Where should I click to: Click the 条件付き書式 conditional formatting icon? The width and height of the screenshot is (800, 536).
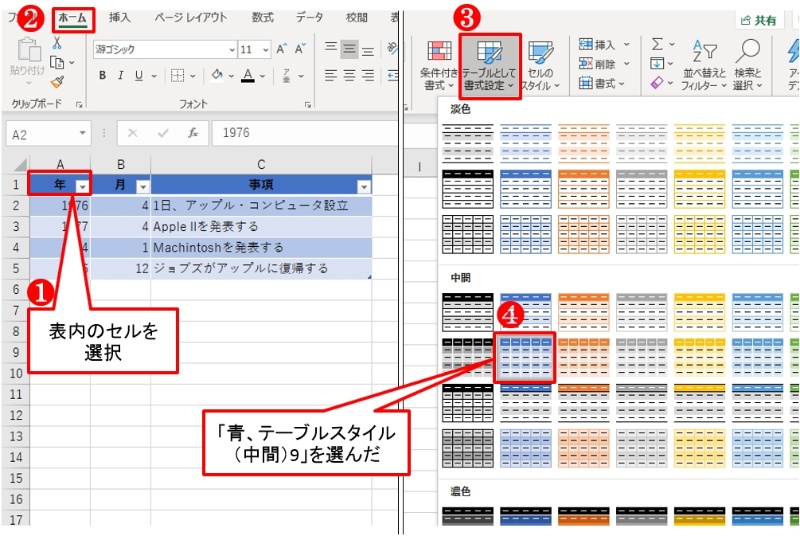438,66
